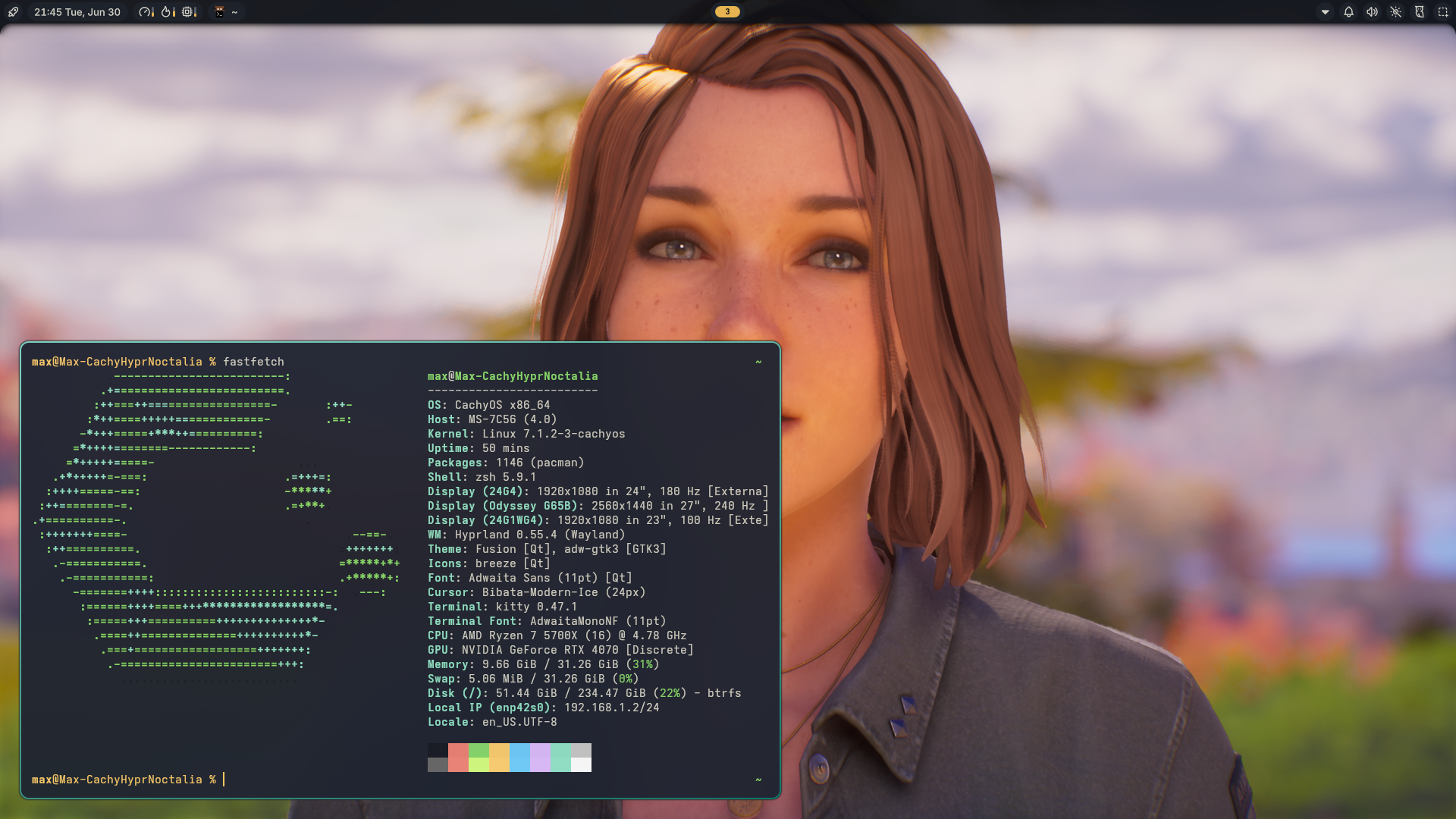This screenshot has height=819, width=1456.
Task: Click the 'WM: Hyprland 0.55.4 (Wayland)' line
Action: click(x=526, y=535)
